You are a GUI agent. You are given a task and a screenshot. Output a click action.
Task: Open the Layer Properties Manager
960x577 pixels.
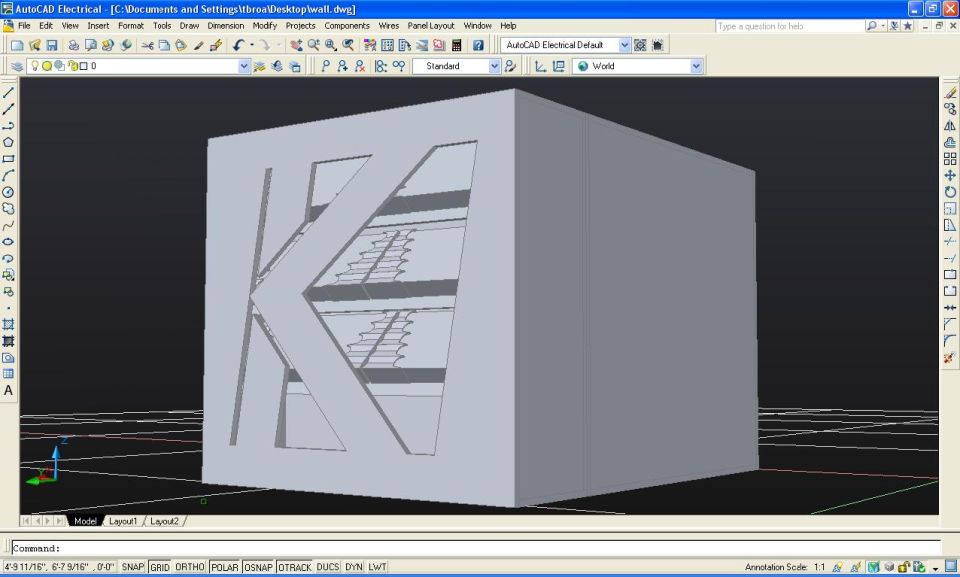coord(17,66)
